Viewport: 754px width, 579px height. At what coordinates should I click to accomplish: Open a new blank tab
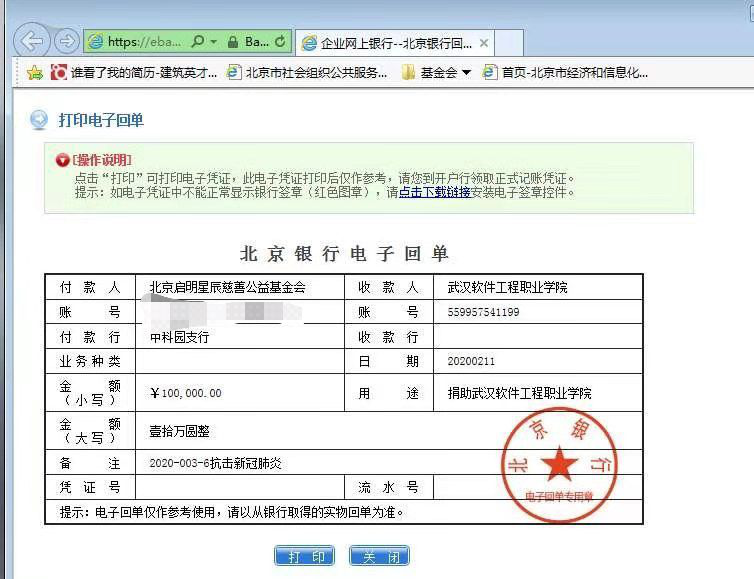point(509,43)
